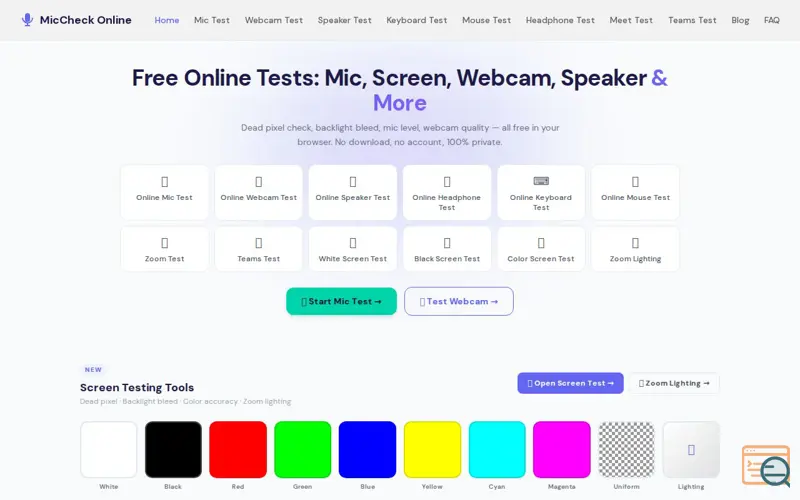Select the checkered Uniform test swatch
800x500 pixels.
point(627,449)
